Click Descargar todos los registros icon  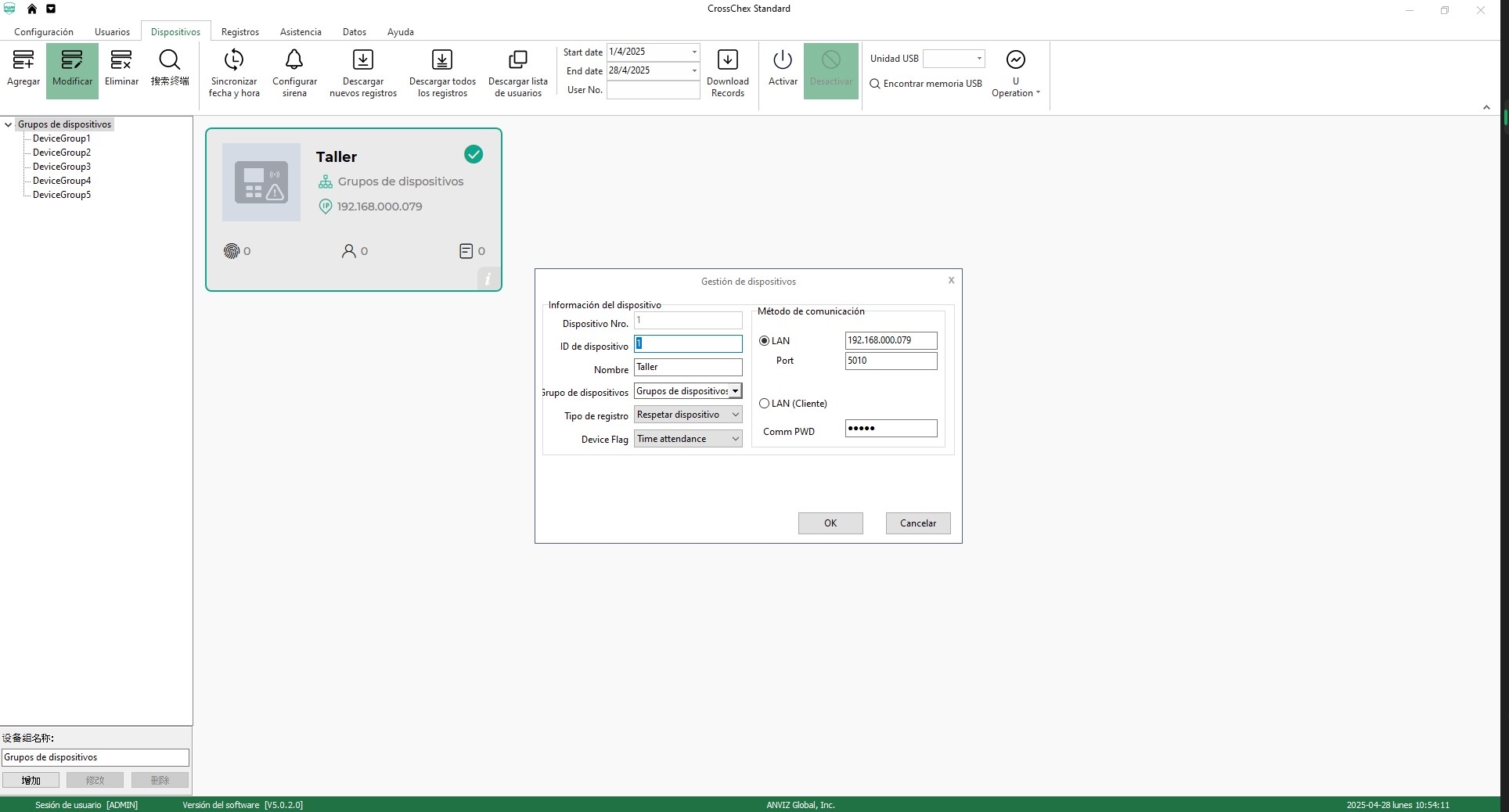pyautogui.click(x=442, y=60)
